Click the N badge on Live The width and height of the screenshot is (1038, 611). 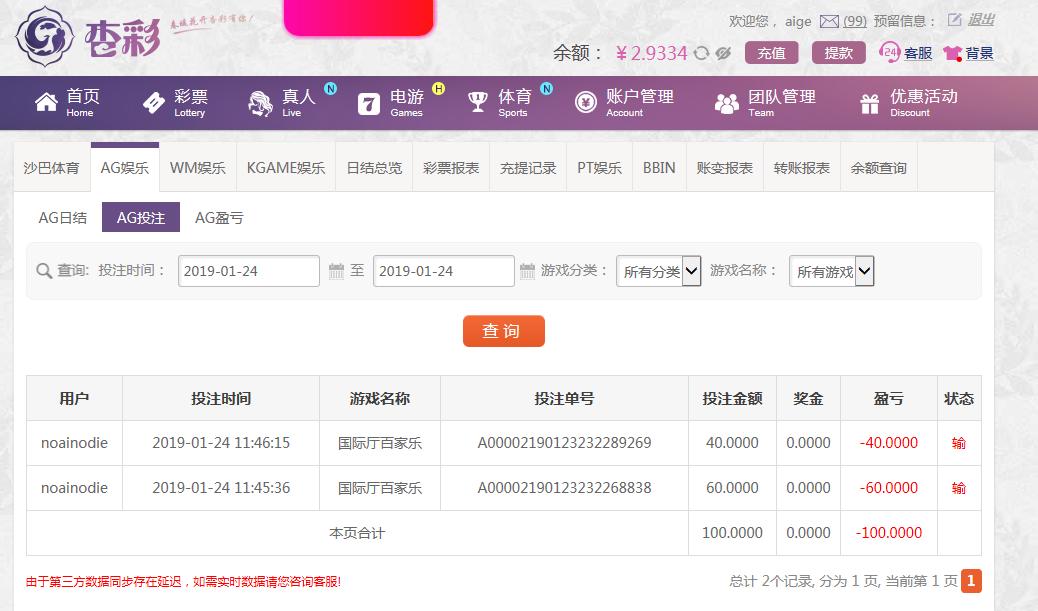click(330, 88)
